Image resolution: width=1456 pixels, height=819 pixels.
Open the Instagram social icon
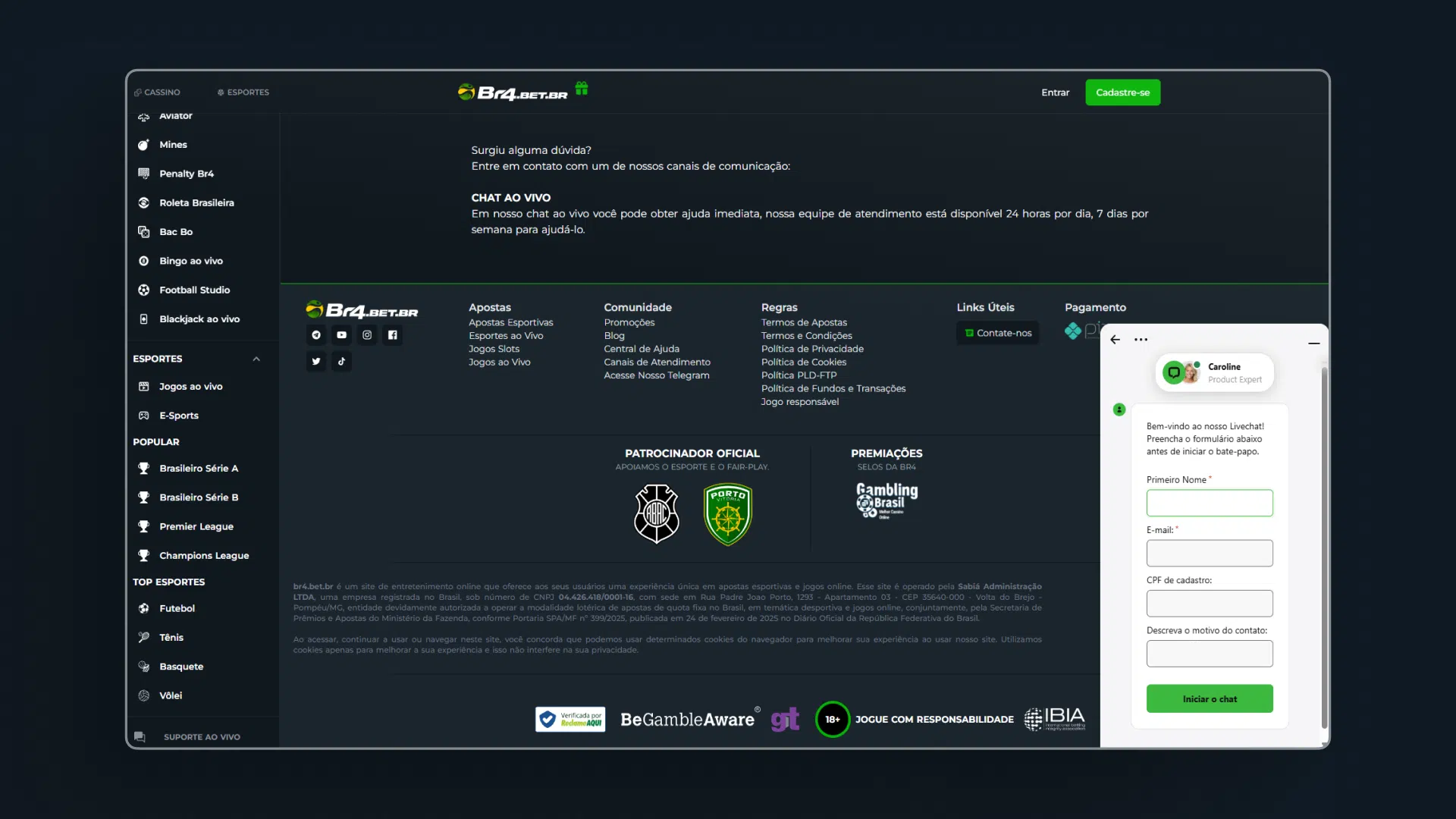tap(367, 334)
